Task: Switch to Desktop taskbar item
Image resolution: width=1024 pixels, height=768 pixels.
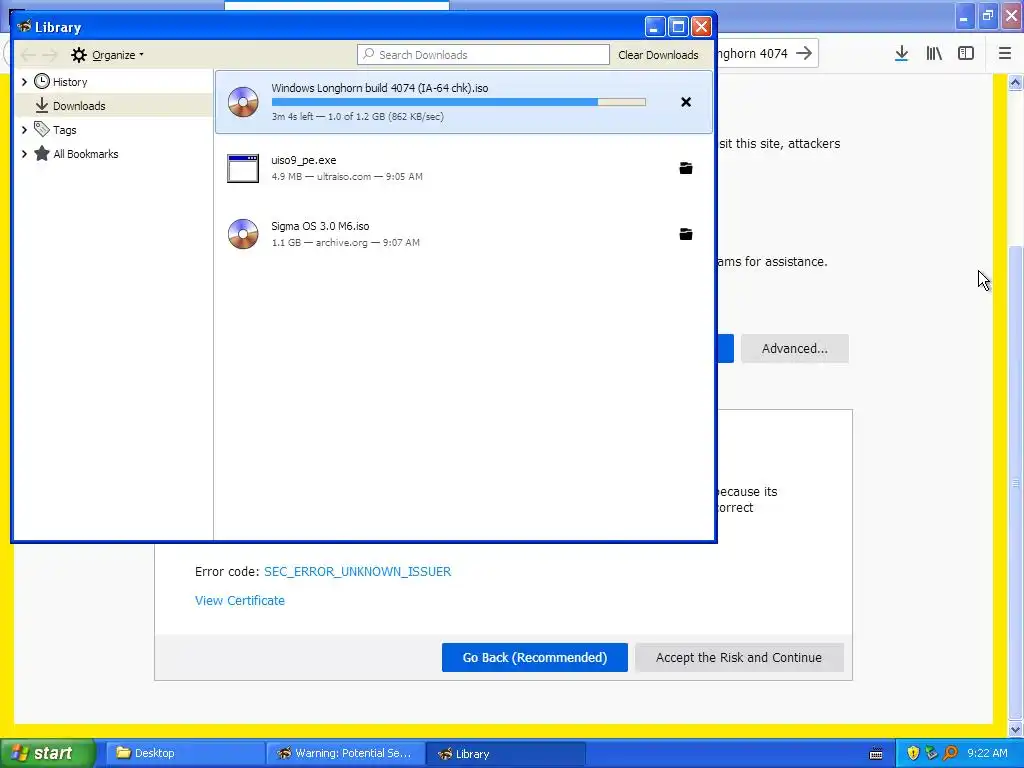Action: (x=185, y=754)
